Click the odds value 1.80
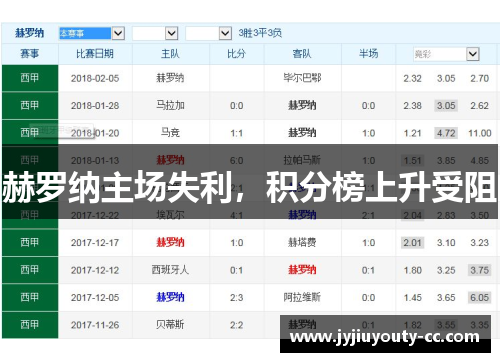Screen dimensions: 500x362 [x=413, y=270]
